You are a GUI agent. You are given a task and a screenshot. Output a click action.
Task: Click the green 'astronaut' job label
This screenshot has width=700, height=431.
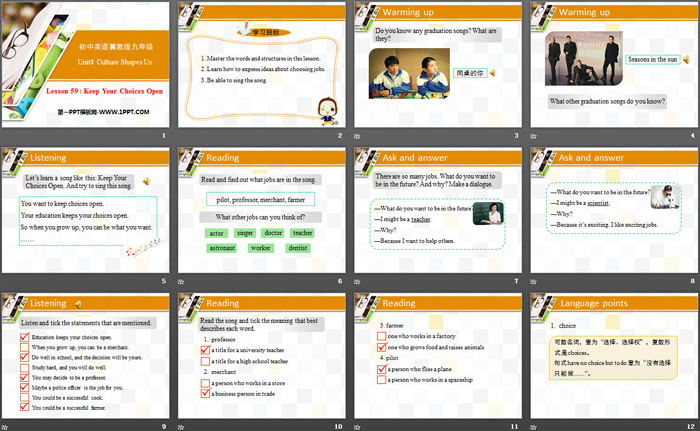(x=222, y=248)
